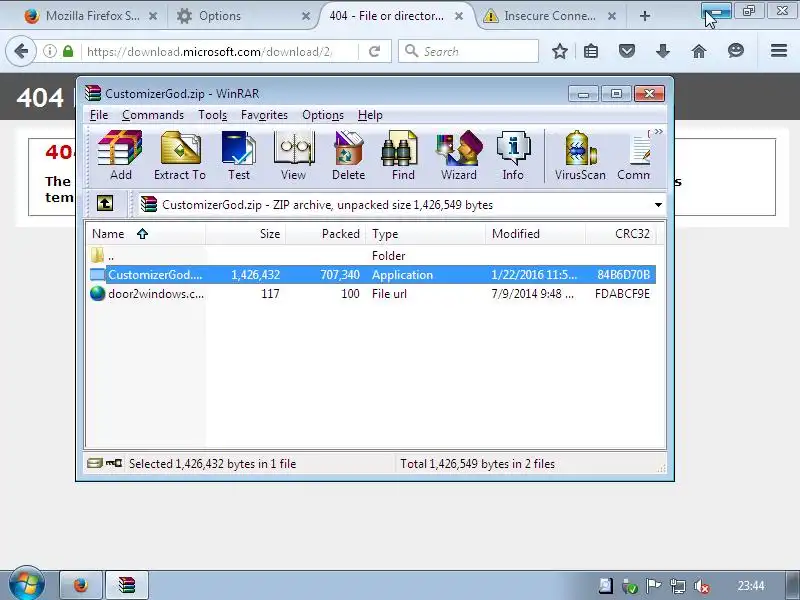
Task: Click the WinRAR taskbar button
Action: click(x=127, y=585)
